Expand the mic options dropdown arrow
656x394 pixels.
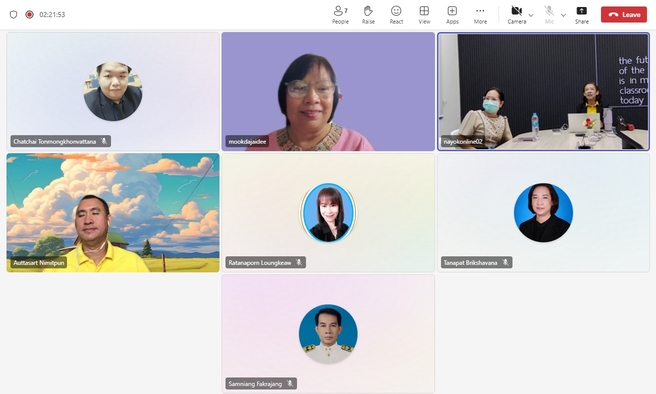(x=564, y=15)
